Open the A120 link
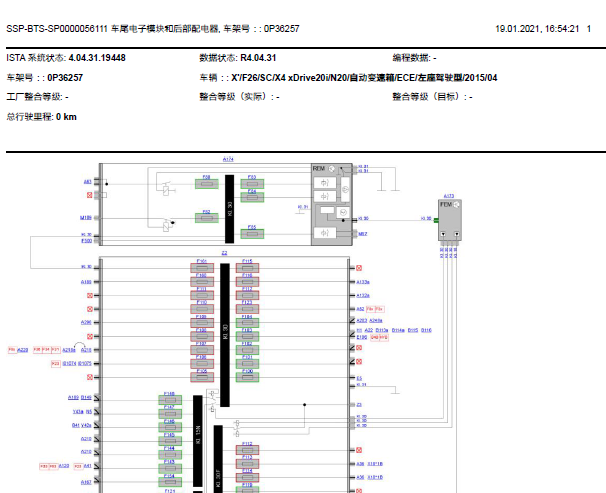 pos(64,466)
